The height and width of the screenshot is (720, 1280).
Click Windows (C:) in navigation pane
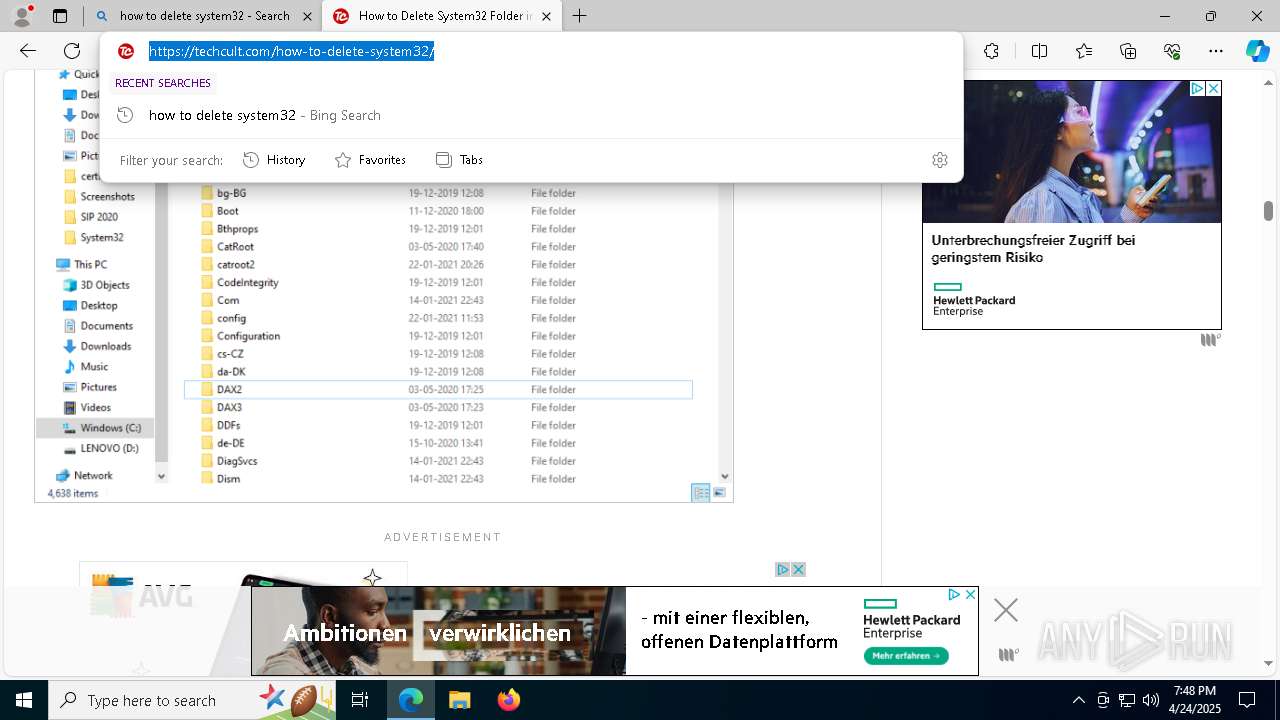(95, 428)
